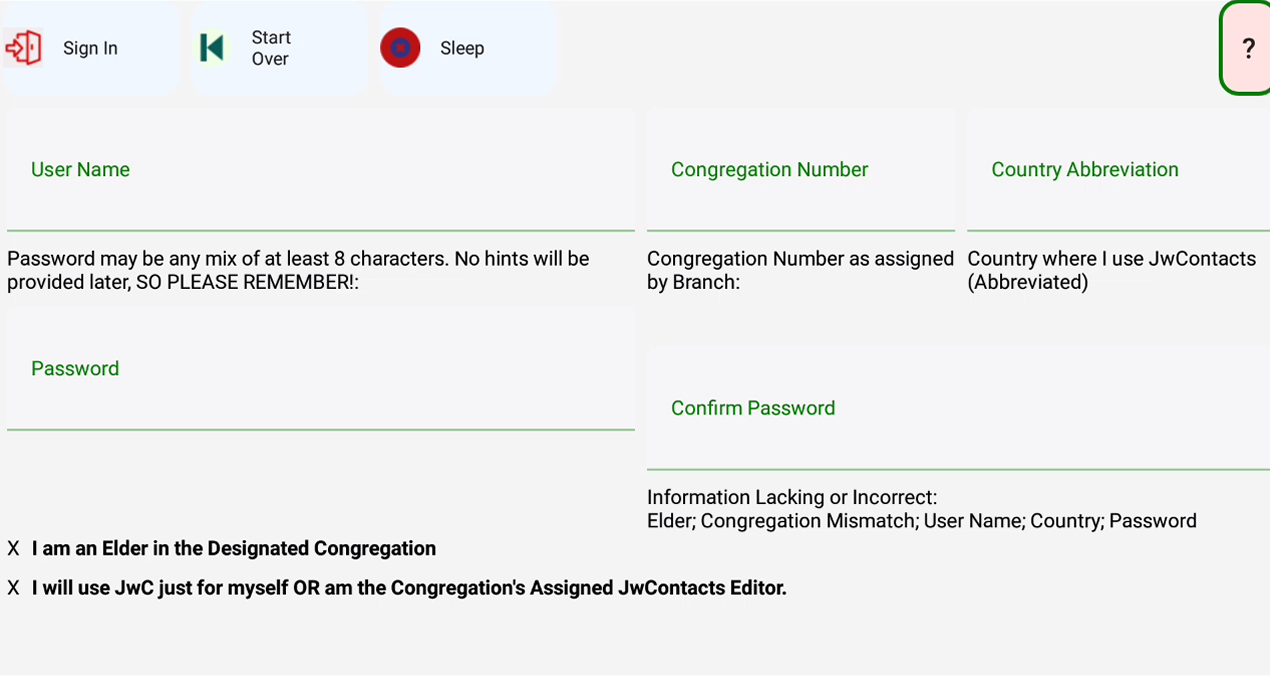Open help with the question mark button
The image size is (1270, 676).
tap(1247, 48)
